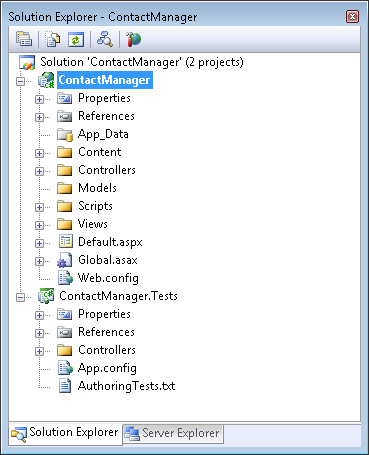Select the App_Data label

103,134
